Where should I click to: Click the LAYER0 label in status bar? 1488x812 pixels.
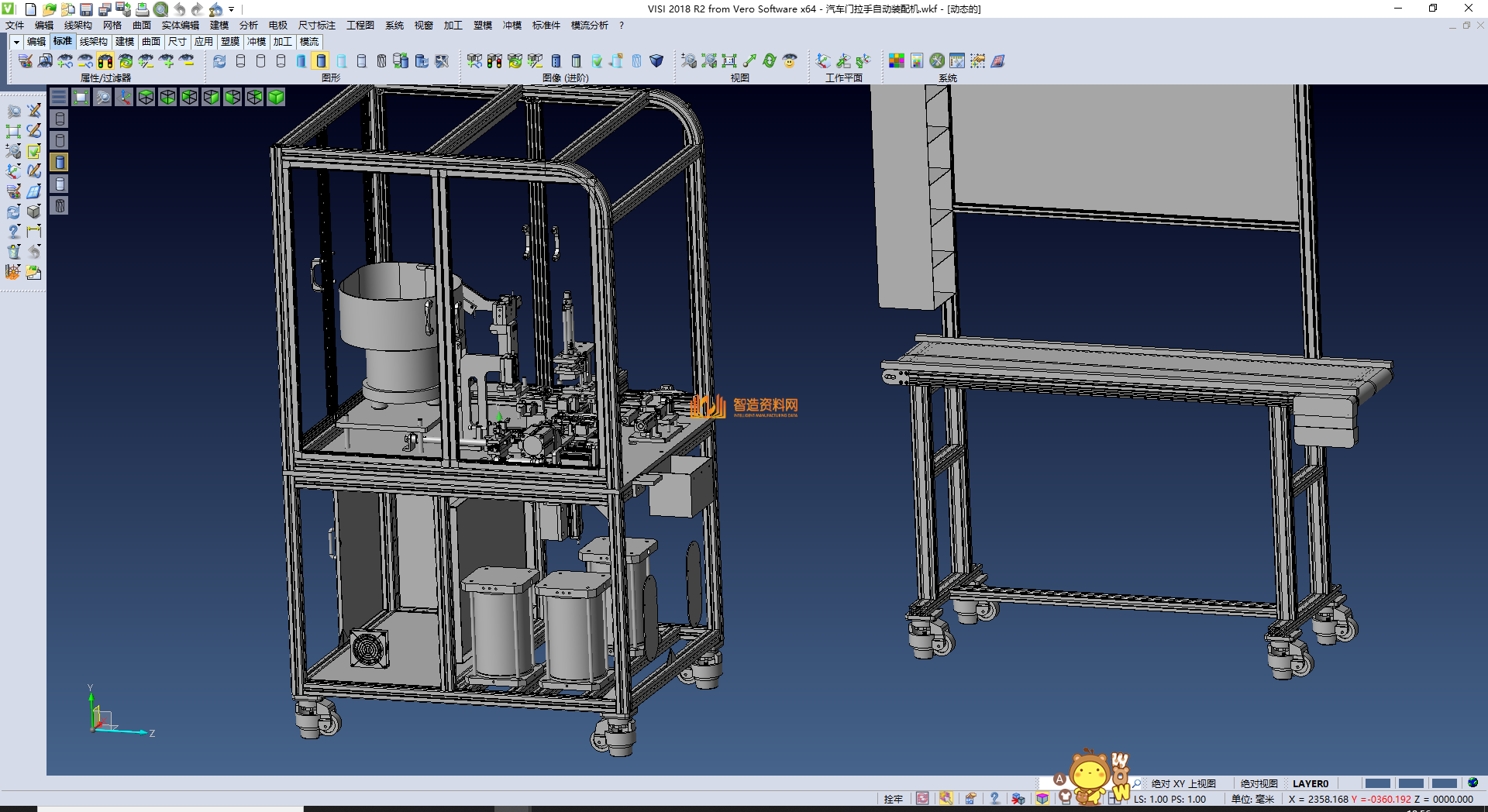[x=1310, y=783]
